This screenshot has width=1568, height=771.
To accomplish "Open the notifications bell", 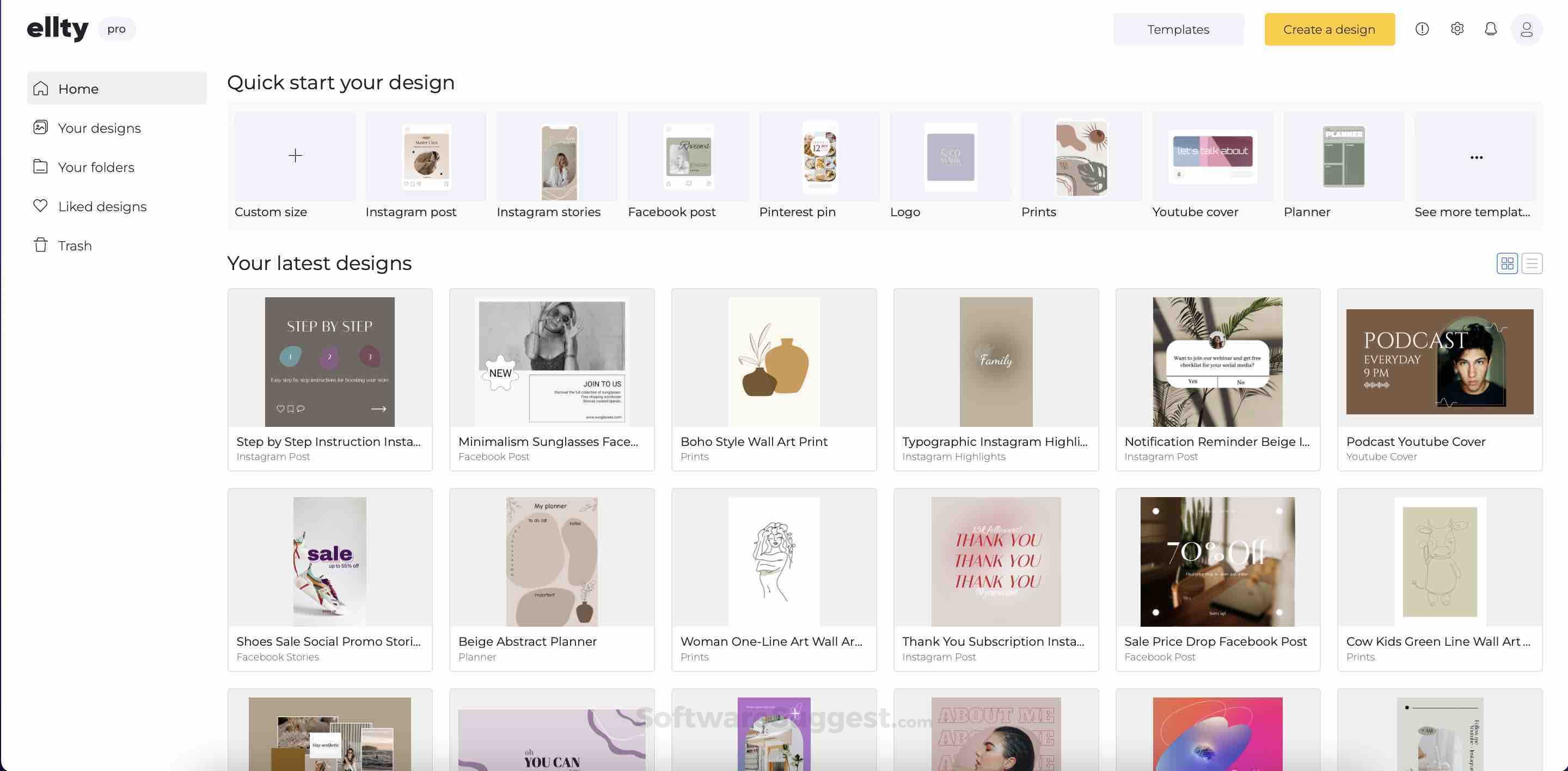I will click(x=1491, y=29).
